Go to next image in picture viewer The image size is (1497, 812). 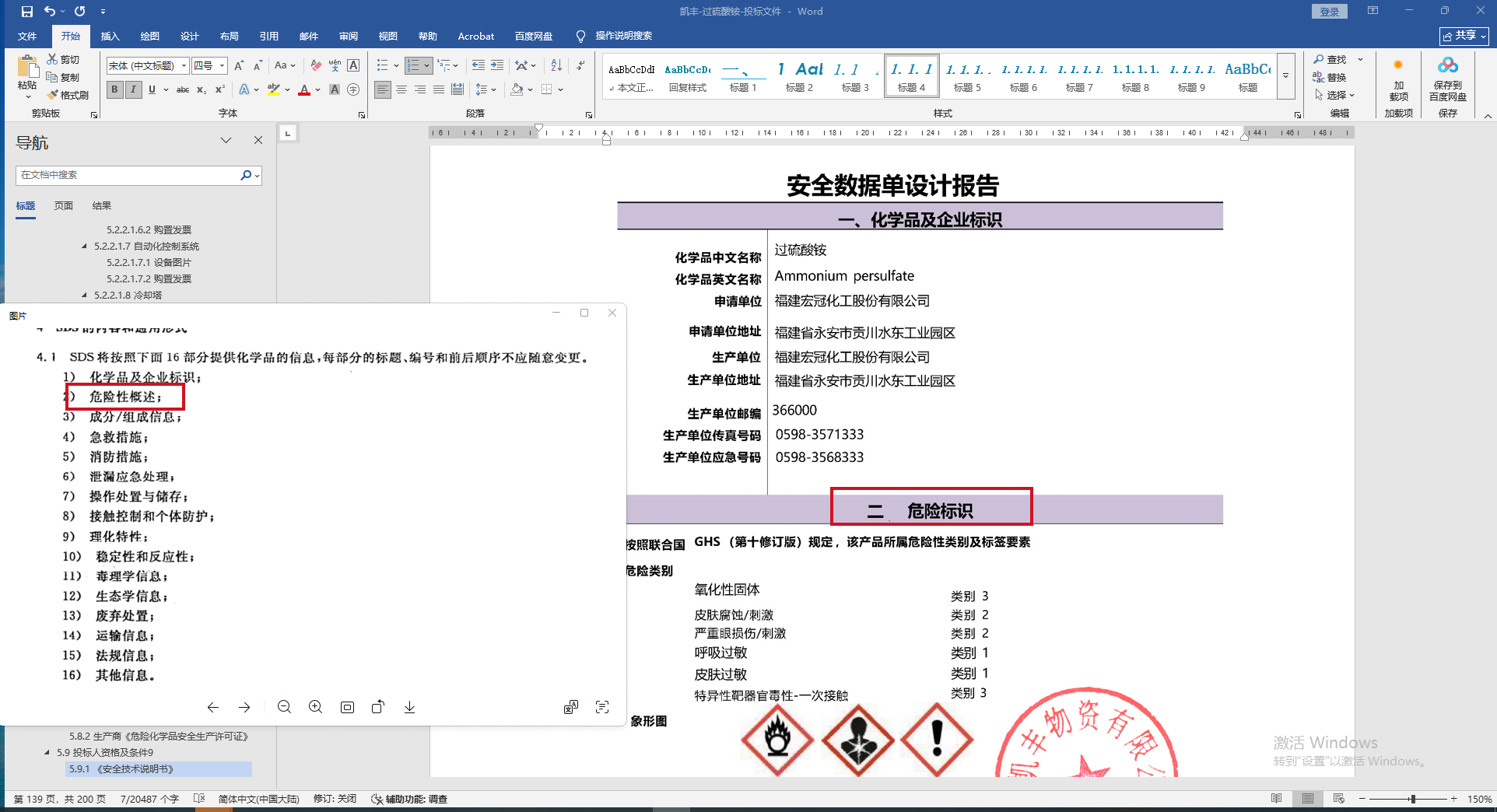coord(244,707)
